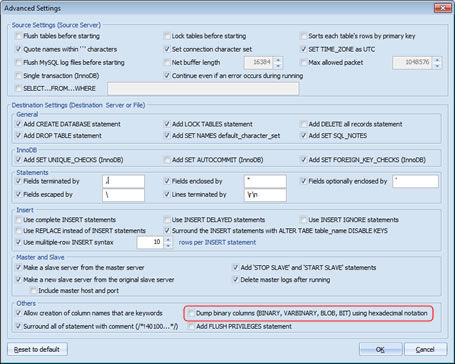455x364 pixels.
Task: Enable Net buffer length option
Action: (x=167, y=63)
